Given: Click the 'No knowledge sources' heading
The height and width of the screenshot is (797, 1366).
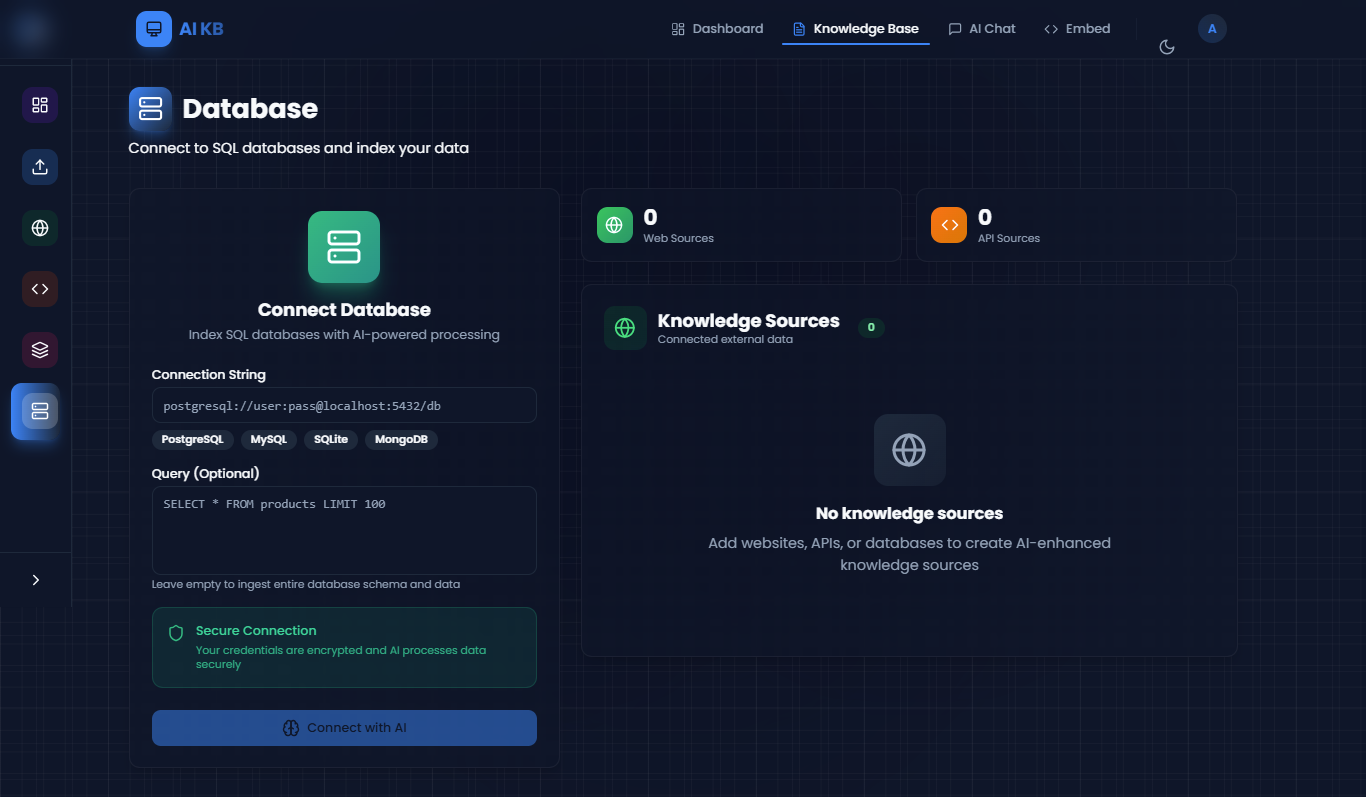Looking at the screenshot, I should 909,514.
